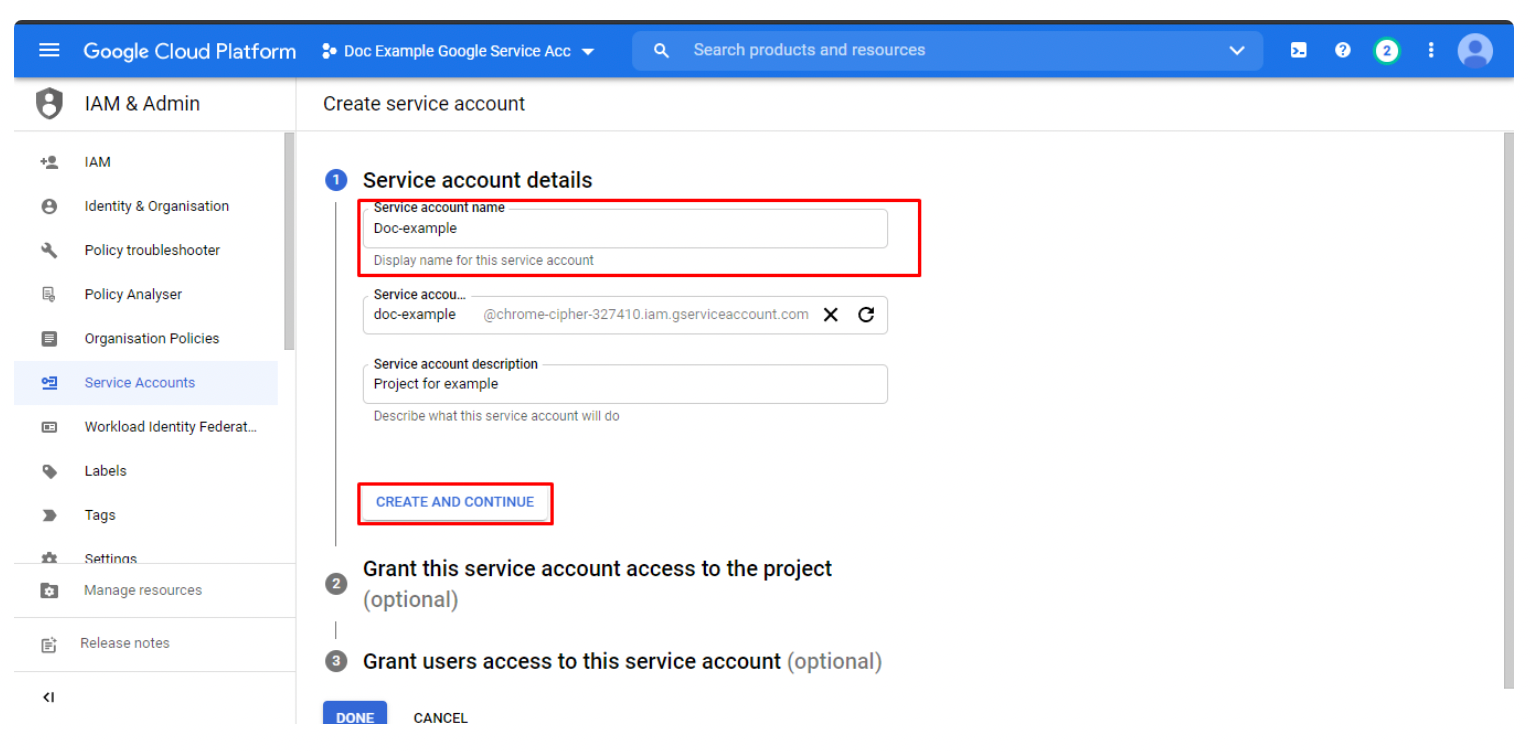Open Manage resources link
This screenshot has width=1530, height=752.
143,590
